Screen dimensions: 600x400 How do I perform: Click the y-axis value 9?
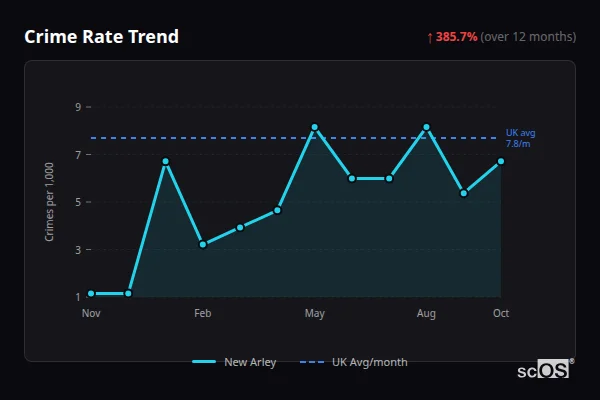[x=78, y=107]
